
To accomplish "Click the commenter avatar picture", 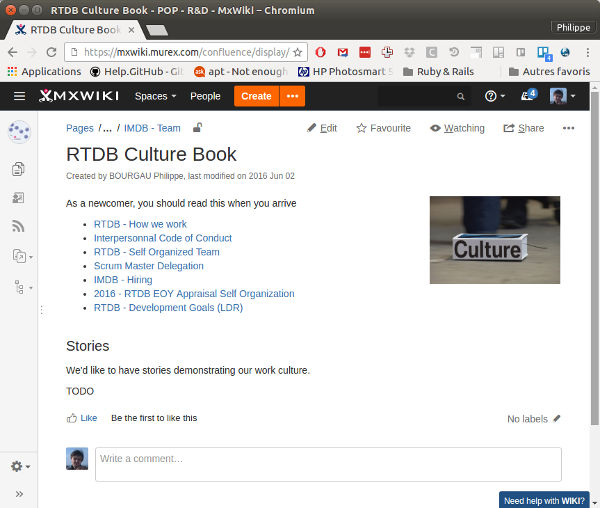I will tap(77, 459).
